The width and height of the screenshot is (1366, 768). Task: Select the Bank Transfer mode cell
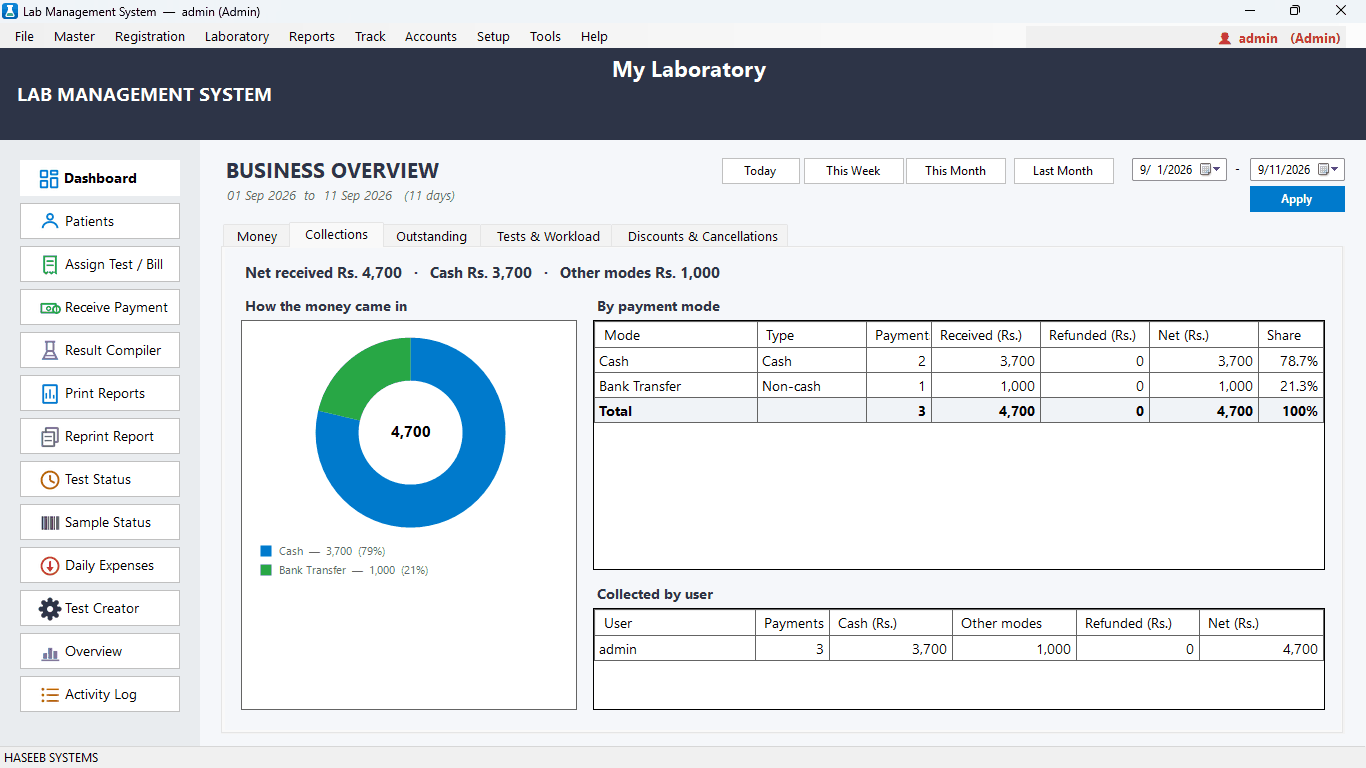click(x=676, y=386)
